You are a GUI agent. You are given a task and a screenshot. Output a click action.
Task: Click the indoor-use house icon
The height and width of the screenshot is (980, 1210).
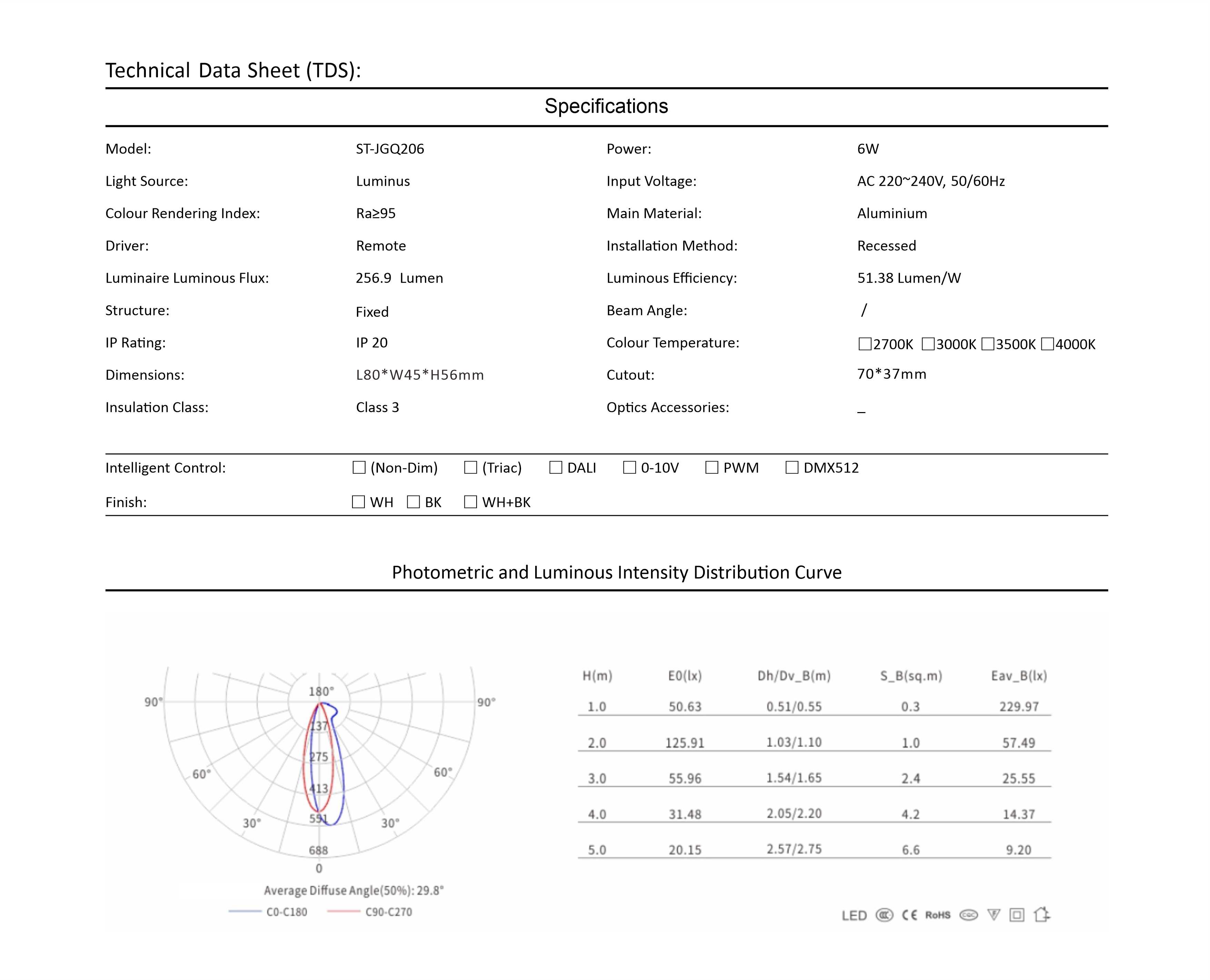coord(1041,914)
